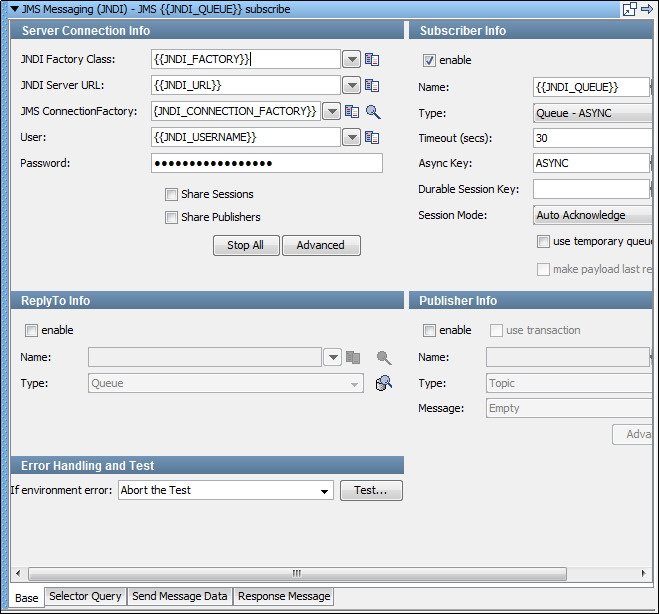The height and width of the screenshot is (614, 659).
Task: Click property icon beside JNDI Factory Class
Action: click(372, 60)
